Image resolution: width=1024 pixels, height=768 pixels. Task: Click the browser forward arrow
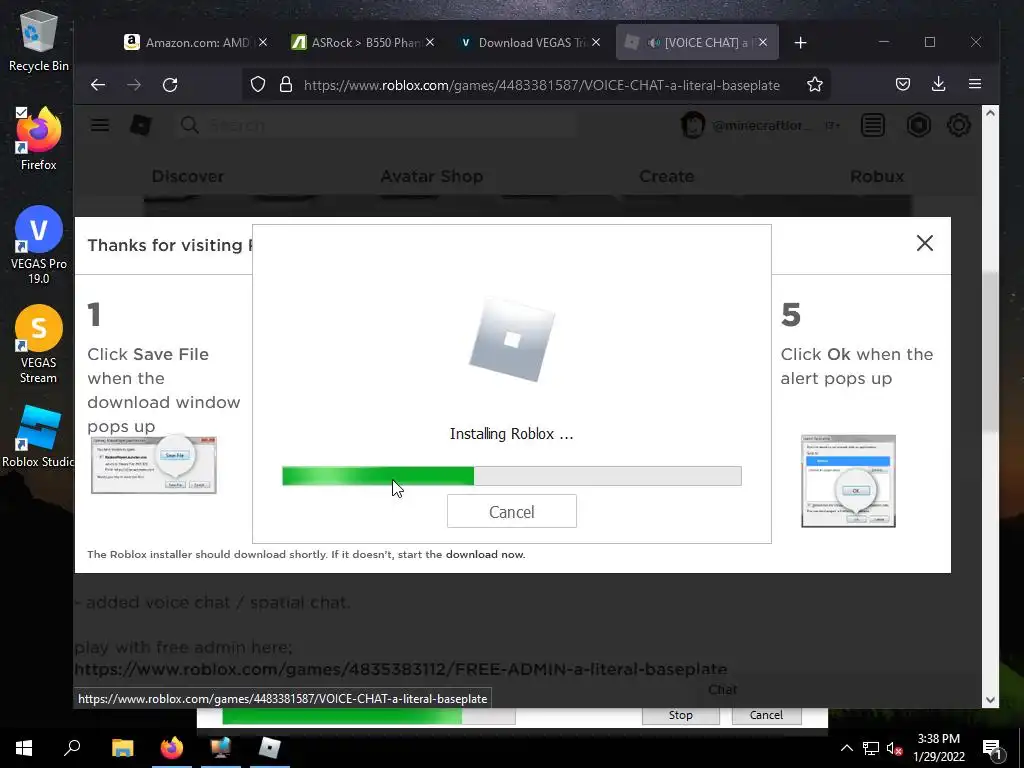point(134,85)
